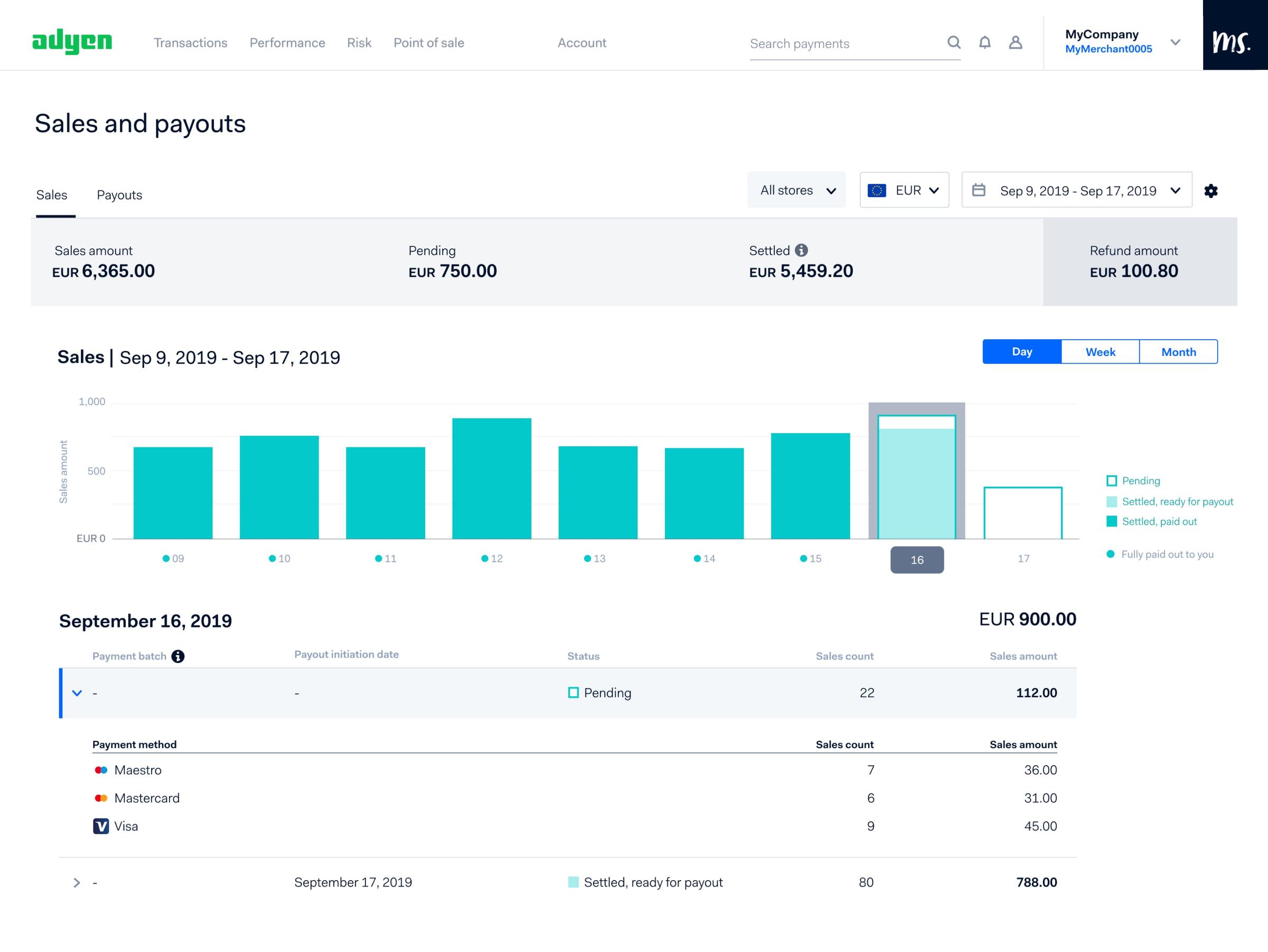Switch chart view to Week
This screenshot has height=952, width=1268.
(x=1099, y=351)
